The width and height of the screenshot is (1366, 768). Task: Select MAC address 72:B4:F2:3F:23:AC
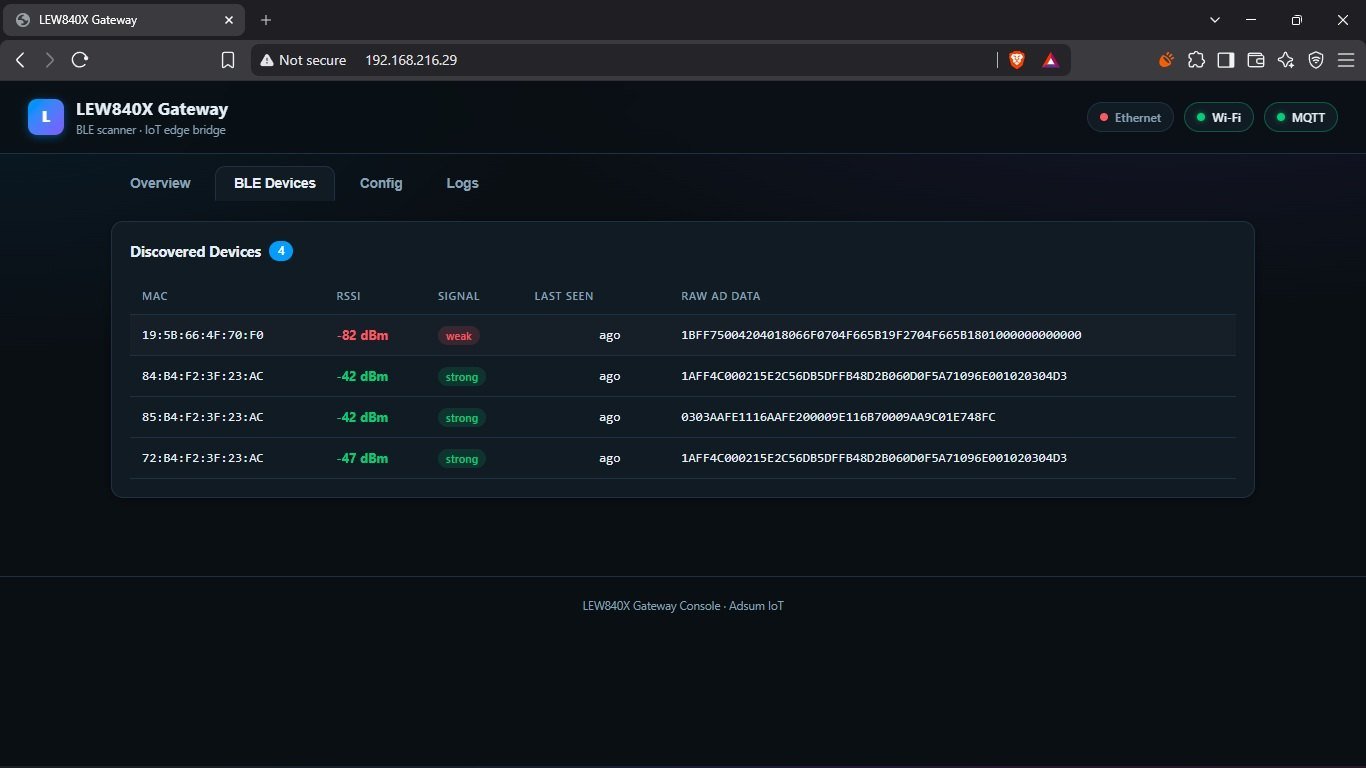coord(203,458)
